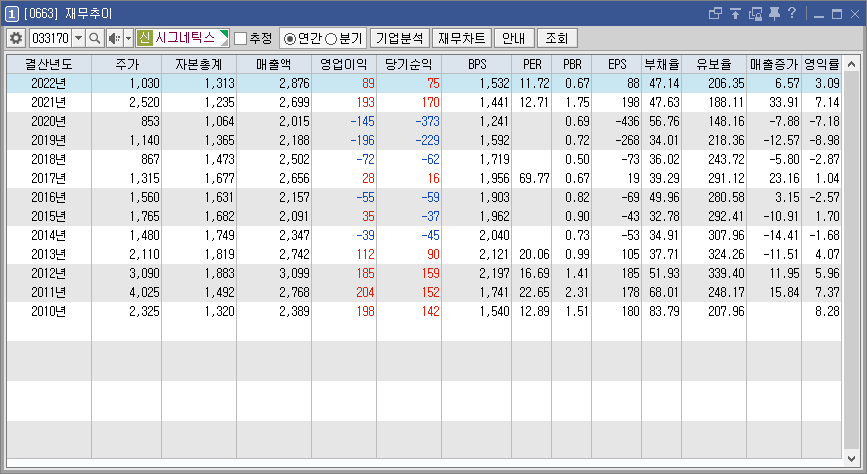Screen dimensions: 867x474
Task: Click 2012년 retention ratio 339.40
Action: pos(727,273)
